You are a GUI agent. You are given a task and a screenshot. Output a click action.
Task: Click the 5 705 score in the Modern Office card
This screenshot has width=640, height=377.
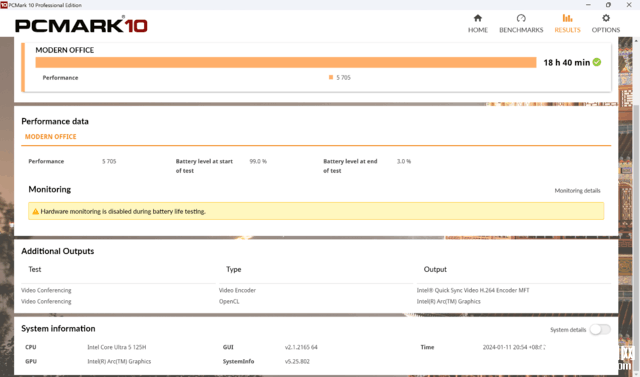[x=343, y=78]
